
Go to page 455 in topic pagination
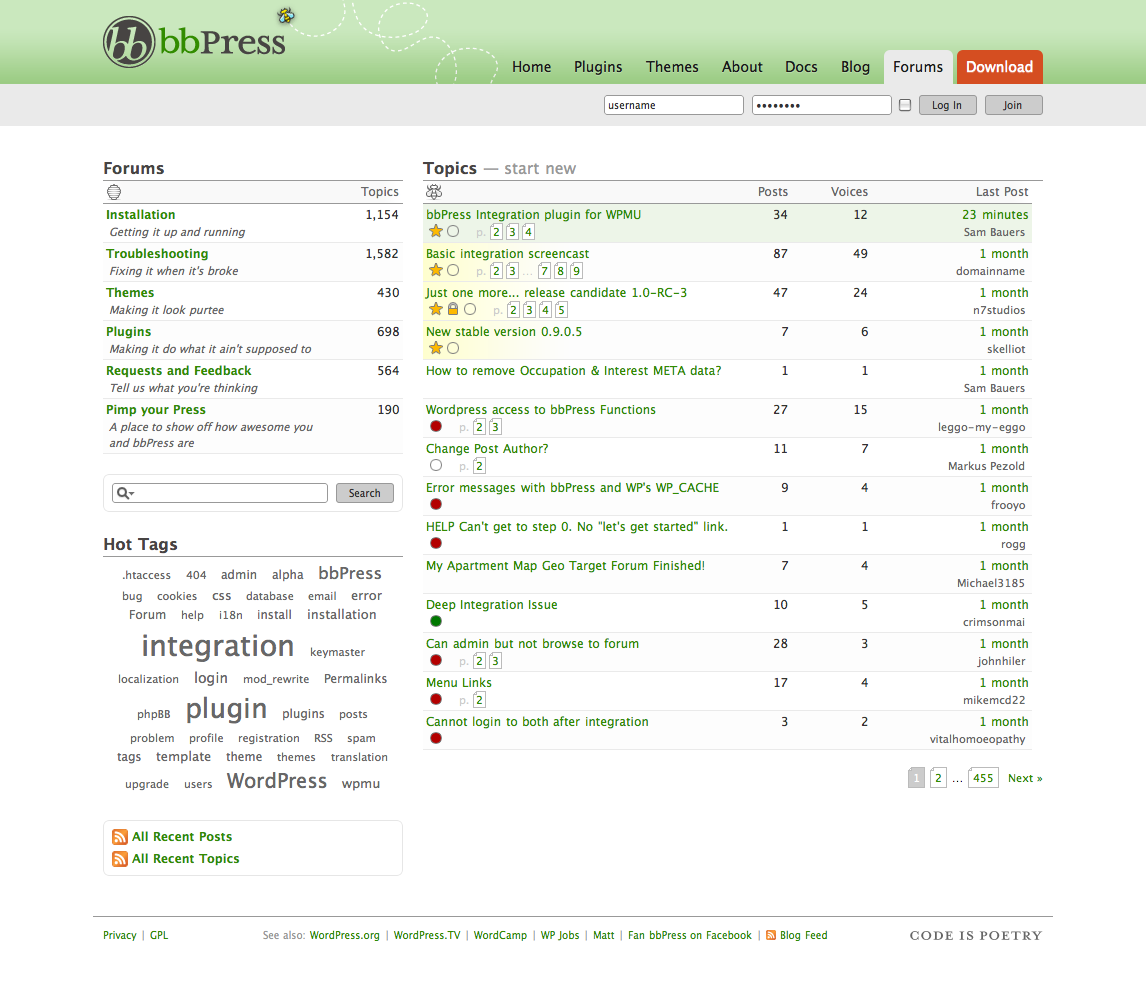983,778
